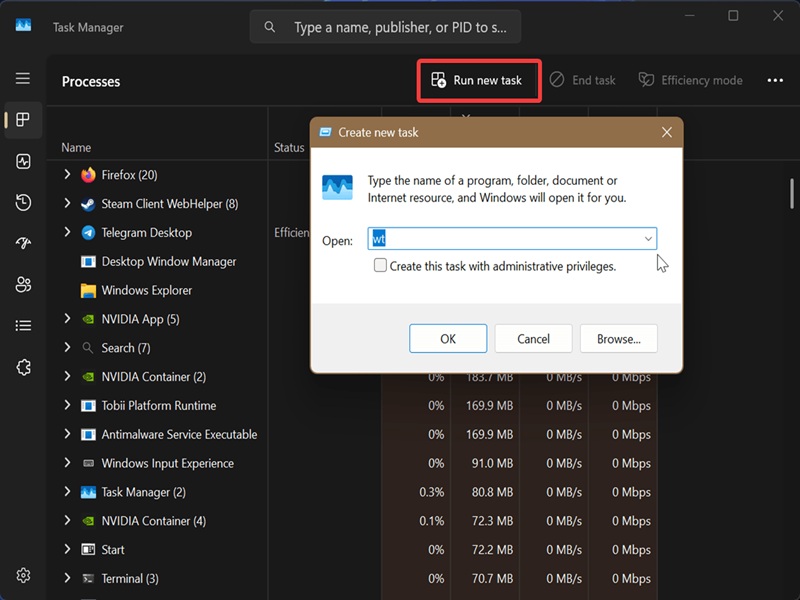Open the Open field dropdown arrow

point(648,239)
